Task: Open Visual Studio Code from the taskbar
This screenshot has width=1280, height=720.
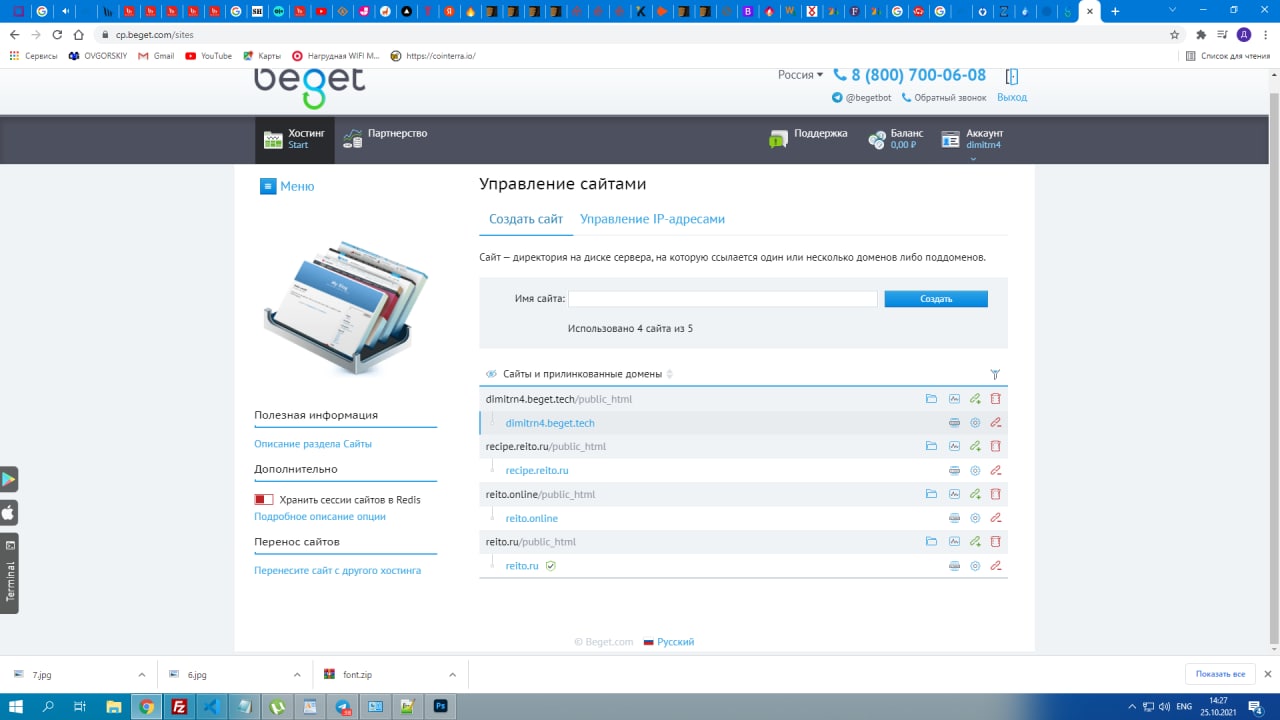Action: (x=211, y=706)
